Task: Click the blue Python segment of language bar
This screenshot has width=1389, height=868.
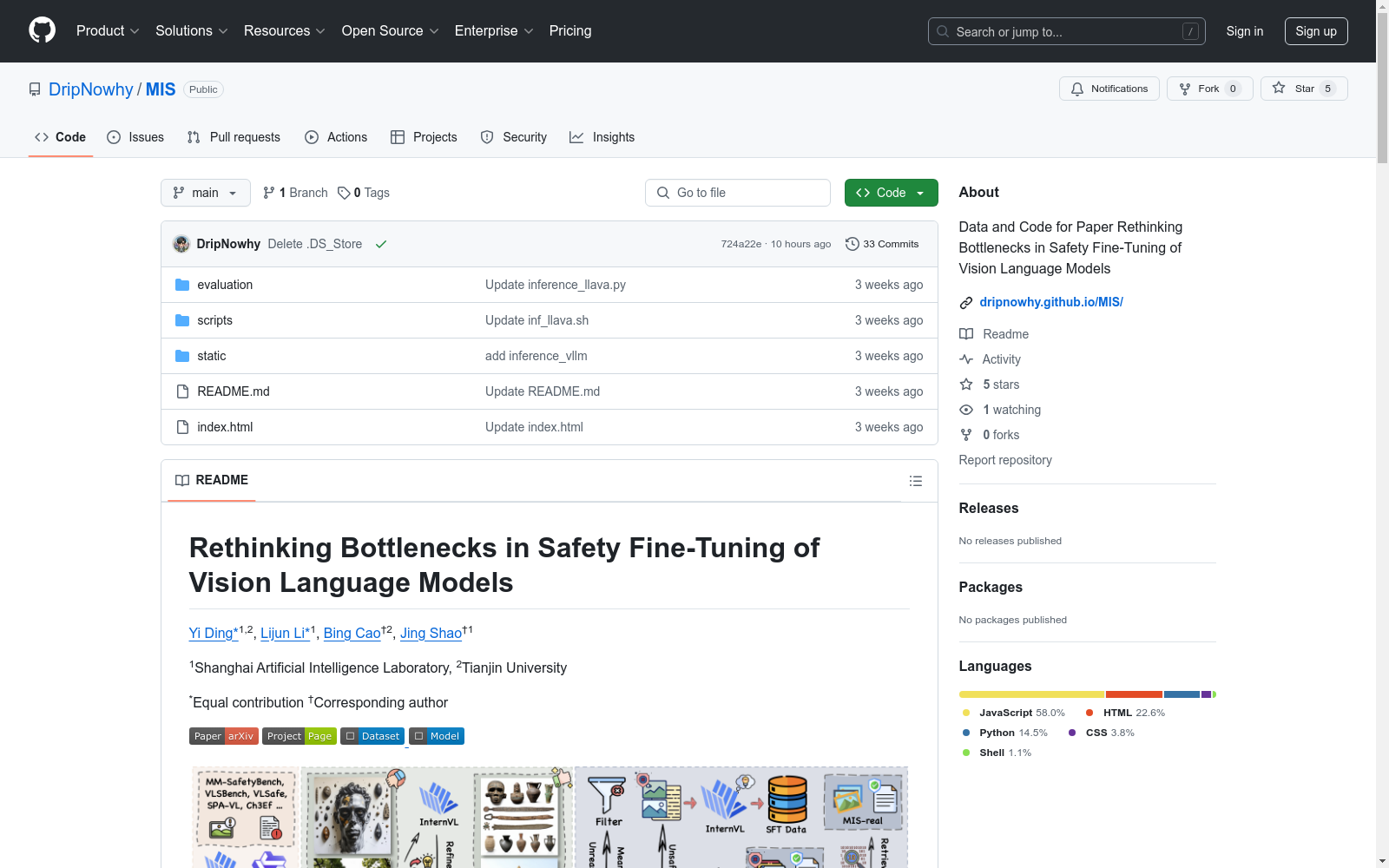Action: click(x=1182, y=694)
